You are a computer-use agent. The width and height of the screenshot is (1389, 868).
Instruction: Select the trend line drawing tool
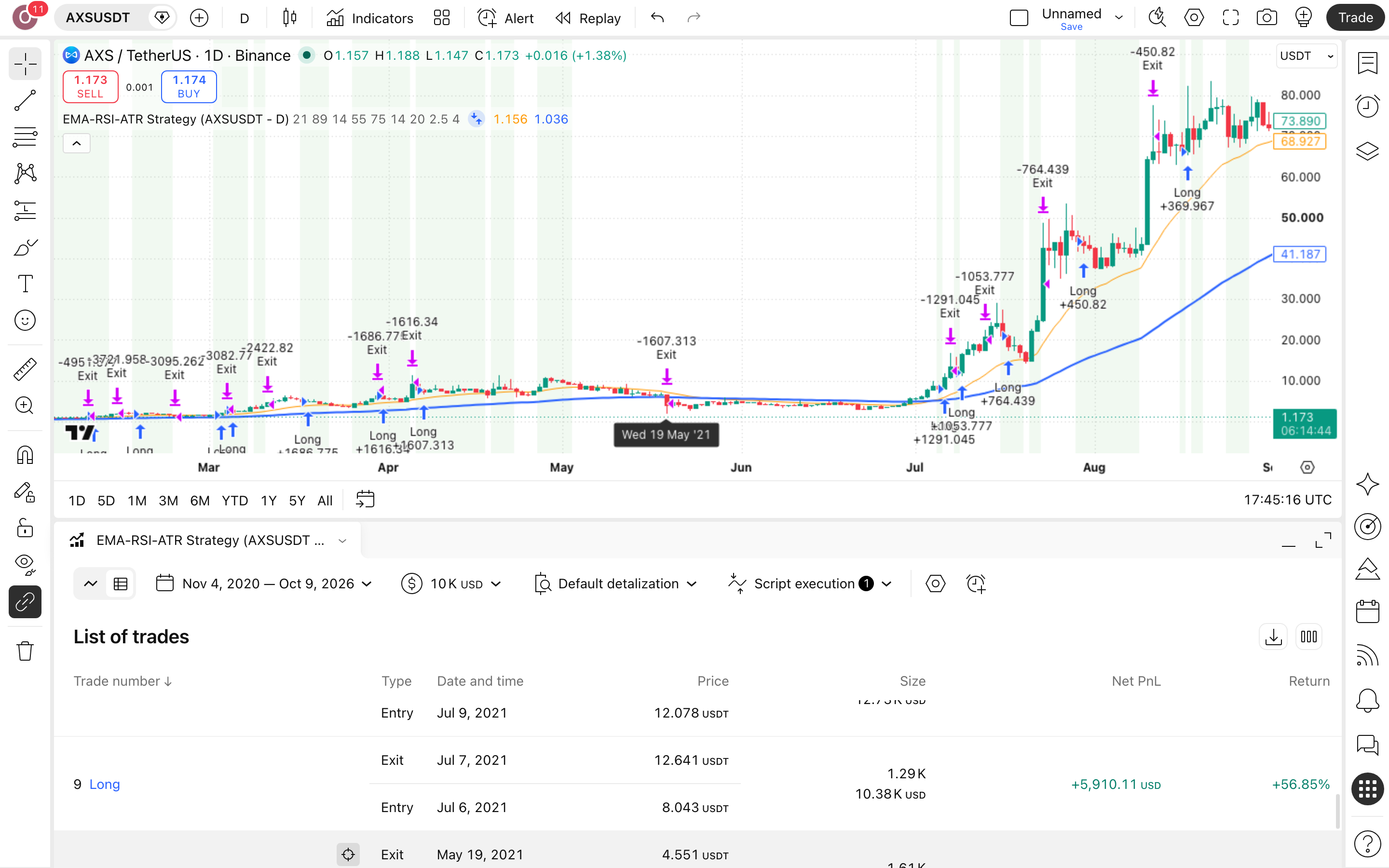click(x=25, y=100)
